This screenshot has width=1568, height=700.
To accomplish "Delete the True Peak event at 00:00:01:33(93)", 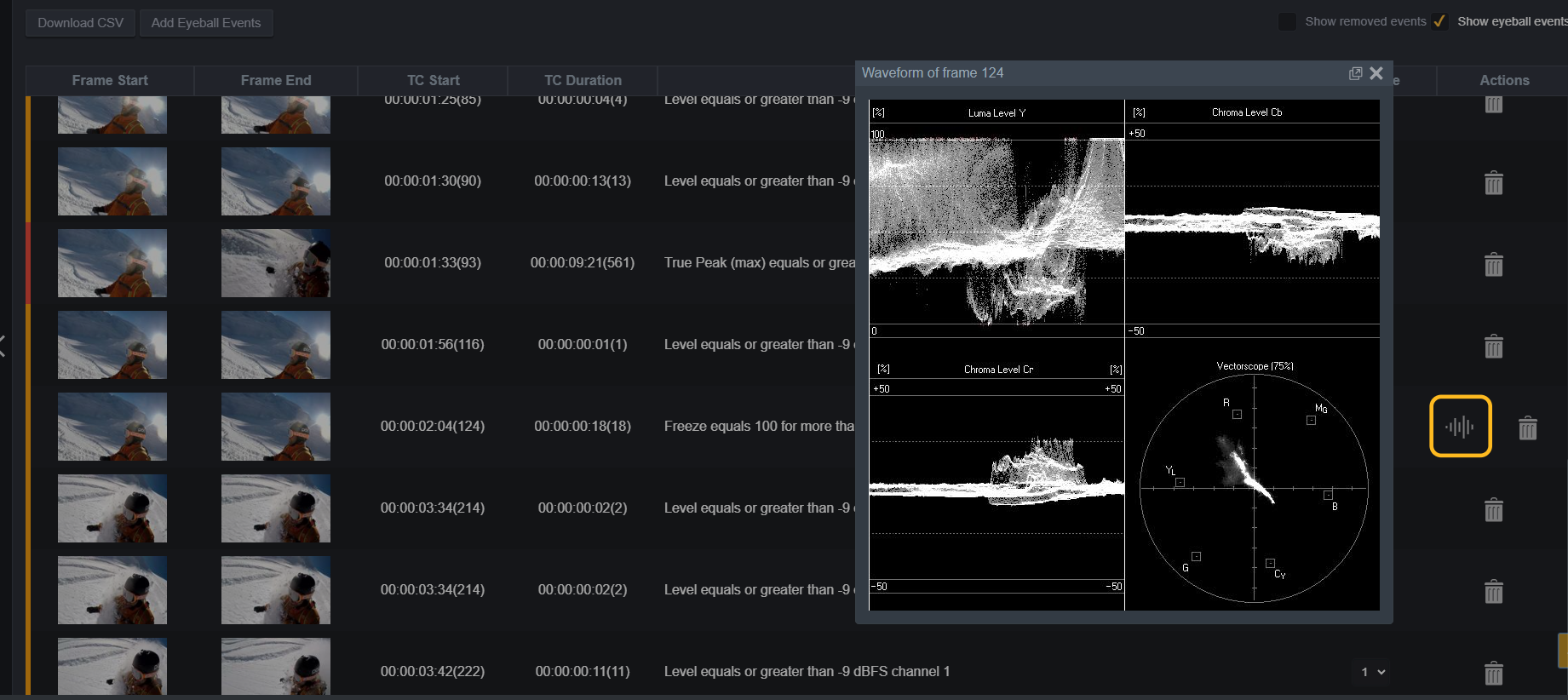I will click(1494, 264).
